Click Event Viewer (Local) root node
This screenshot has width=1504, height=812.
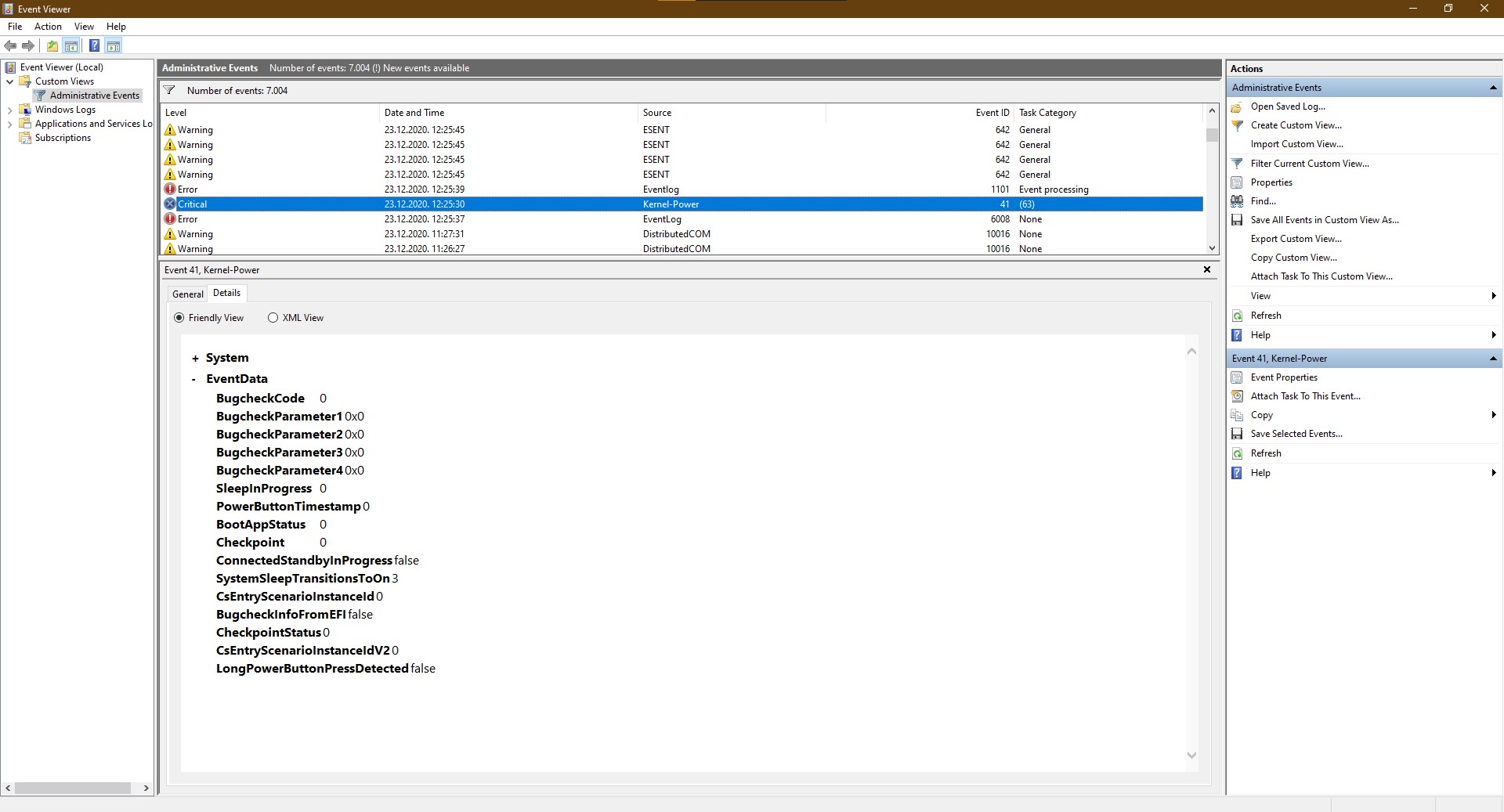click(x=61, y=67)
